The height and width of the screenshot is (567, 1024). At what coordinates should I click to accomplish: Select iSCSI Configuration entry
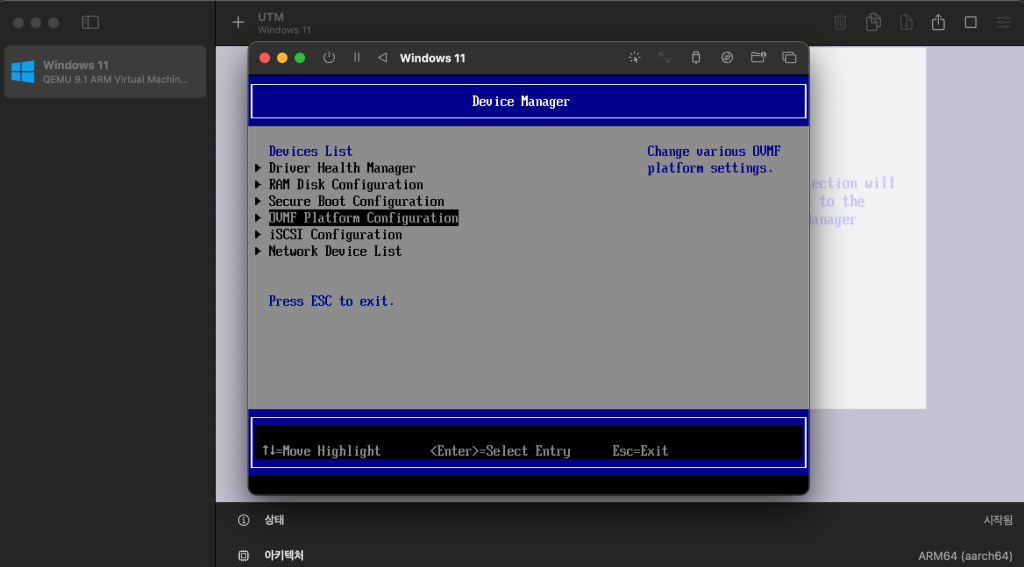335,235
